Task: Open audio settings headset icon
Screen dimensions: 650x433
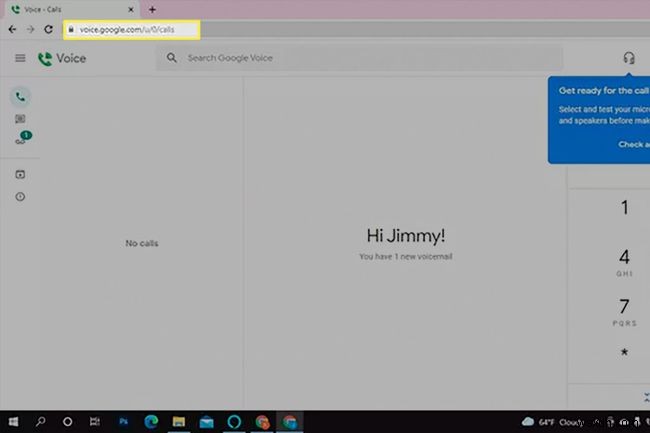Action: tap(629, 58)
